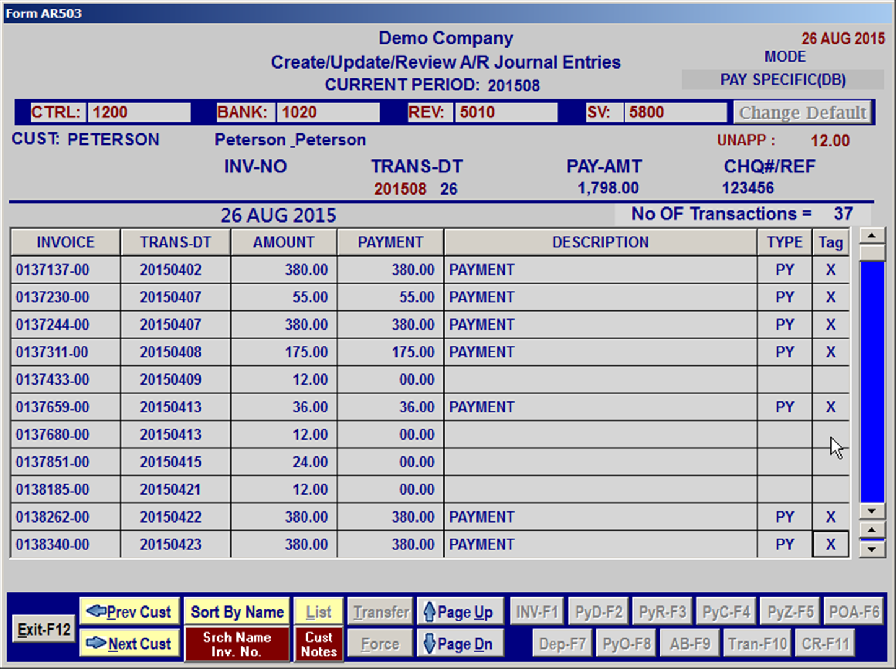Toggle Tag on invoice 0138340-00
This screenshot has width=896, height=669.
830,545
